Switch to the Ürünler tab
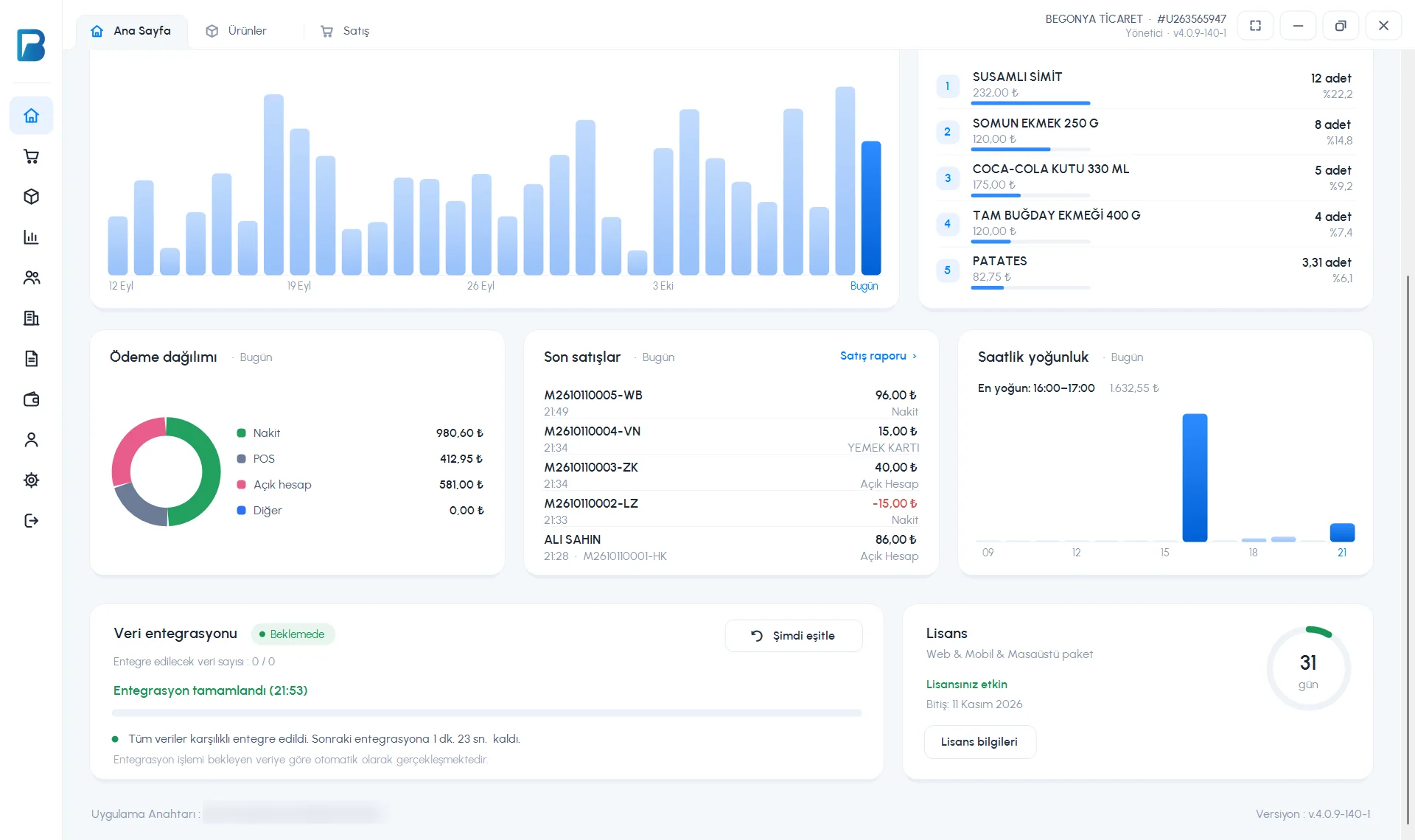The width and height of the screenshot is (1415, 840). pyautogui.click(x=237, y=31)
